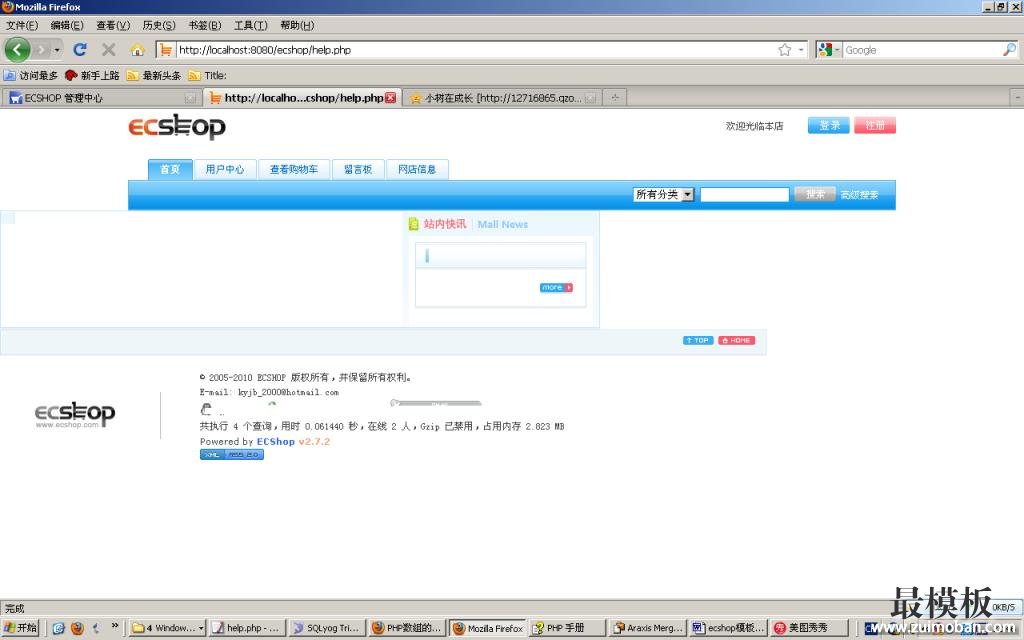The image size is (1024, 640).
Task: Switch to PHP数组的 Firefox taskbar item
Action: (406, 628)
